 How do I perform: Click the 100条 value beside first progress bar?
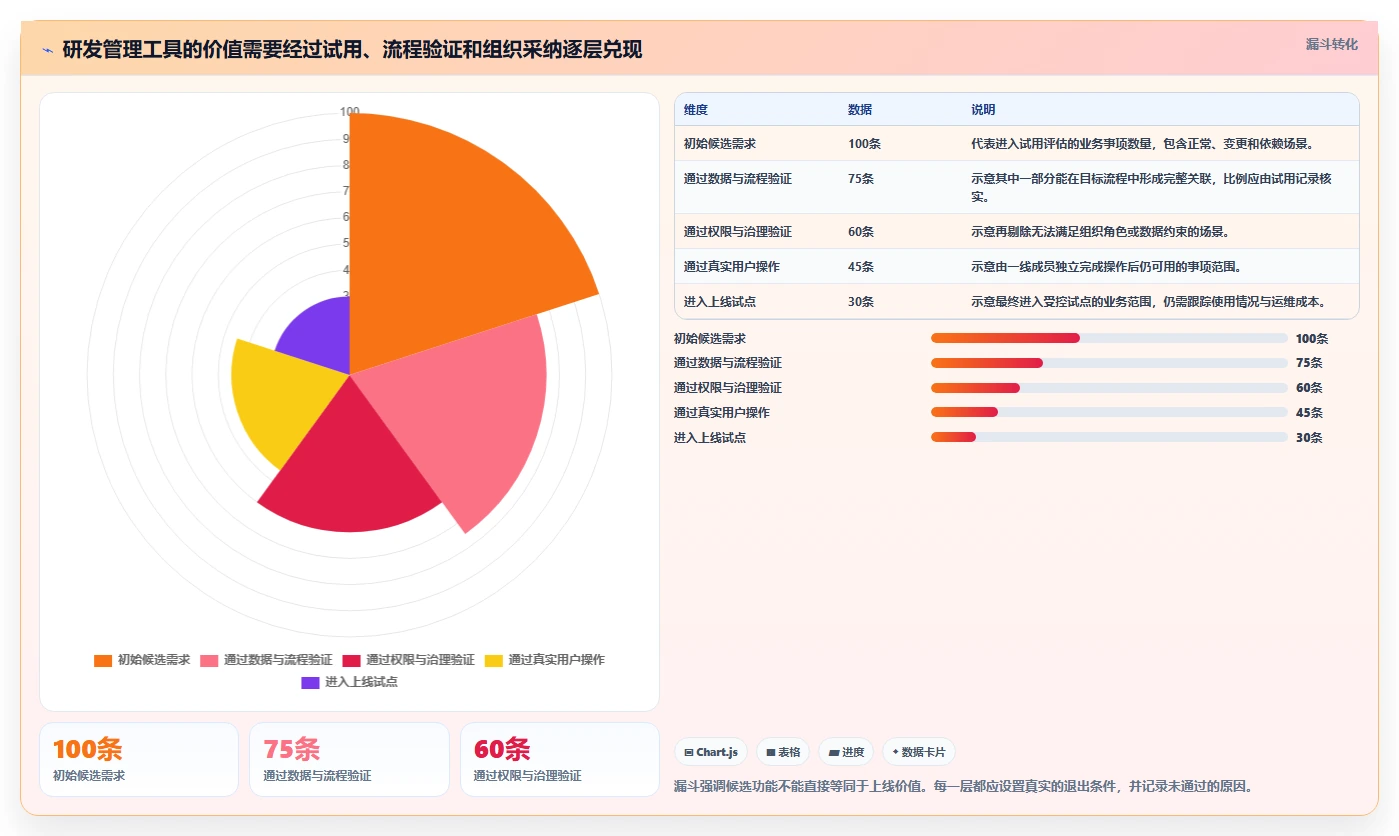coord(1312,339)
